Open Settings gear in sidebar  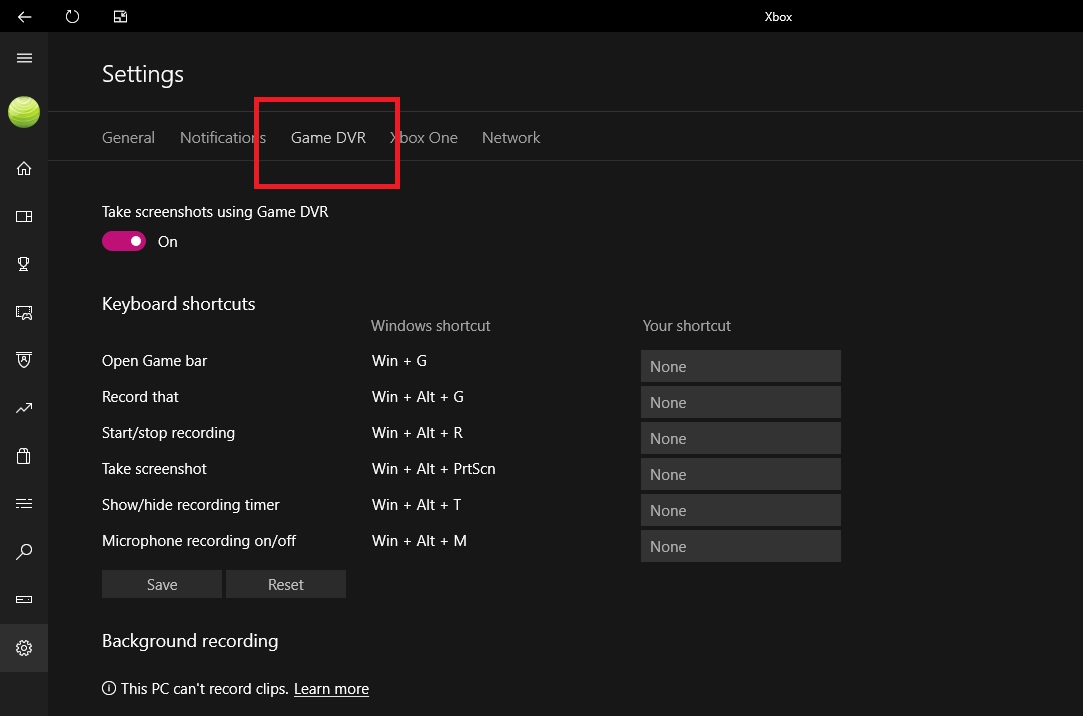pyautogui.click(x=24, y=648)
